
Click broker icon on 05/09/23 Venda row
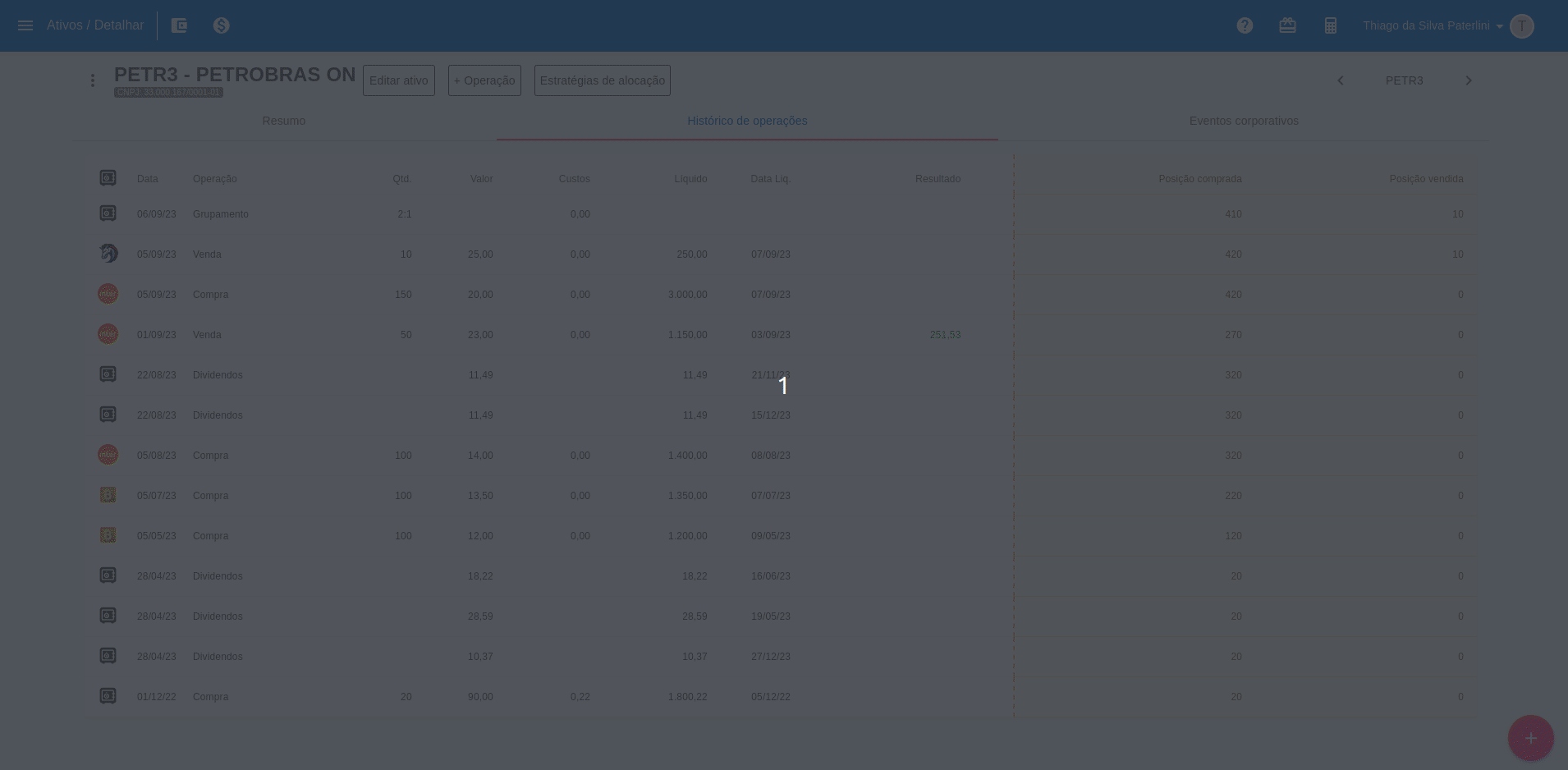[x=108, y=254]
